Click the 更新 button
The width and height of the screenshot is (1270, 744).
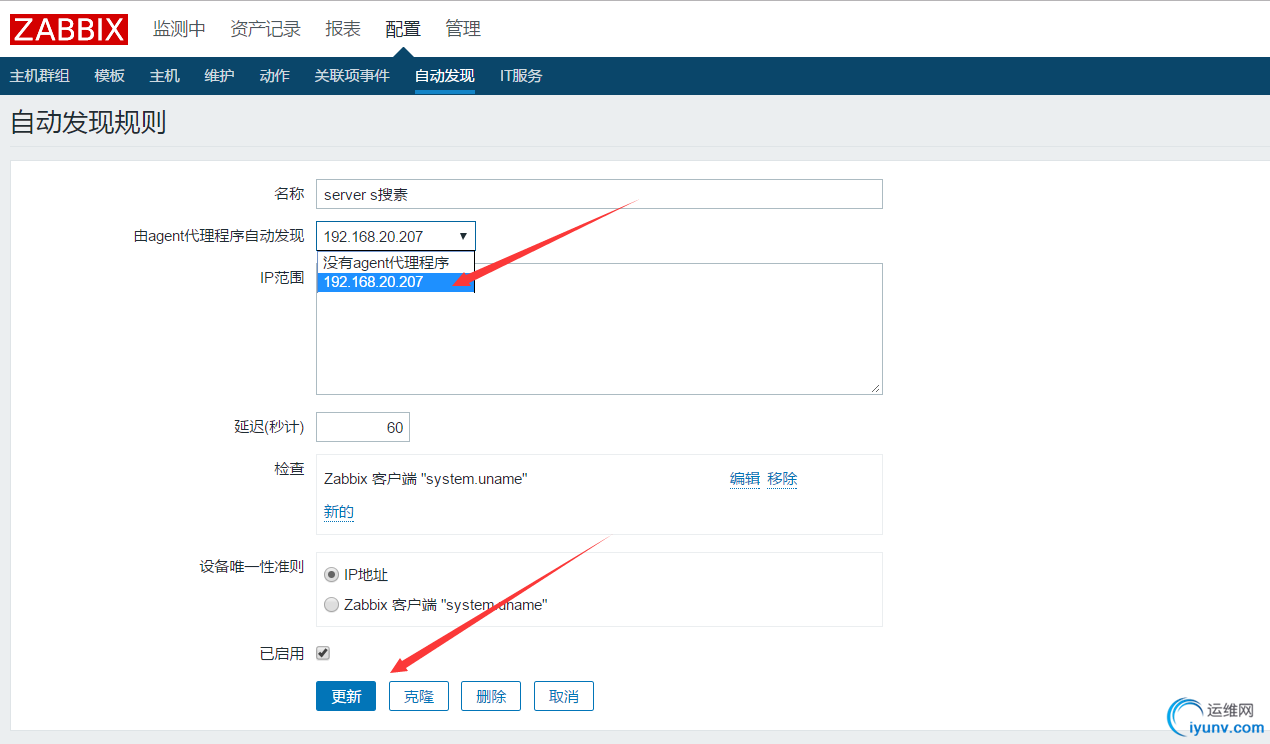[x=346, y=696]
